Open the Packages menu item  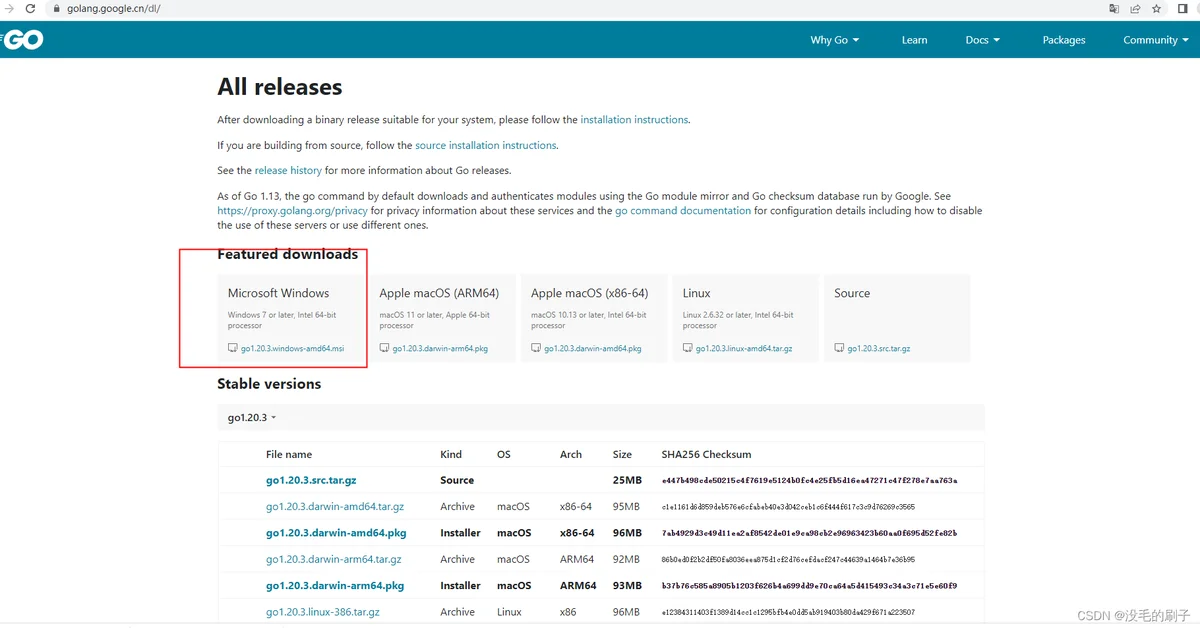tap(1064, 40)
